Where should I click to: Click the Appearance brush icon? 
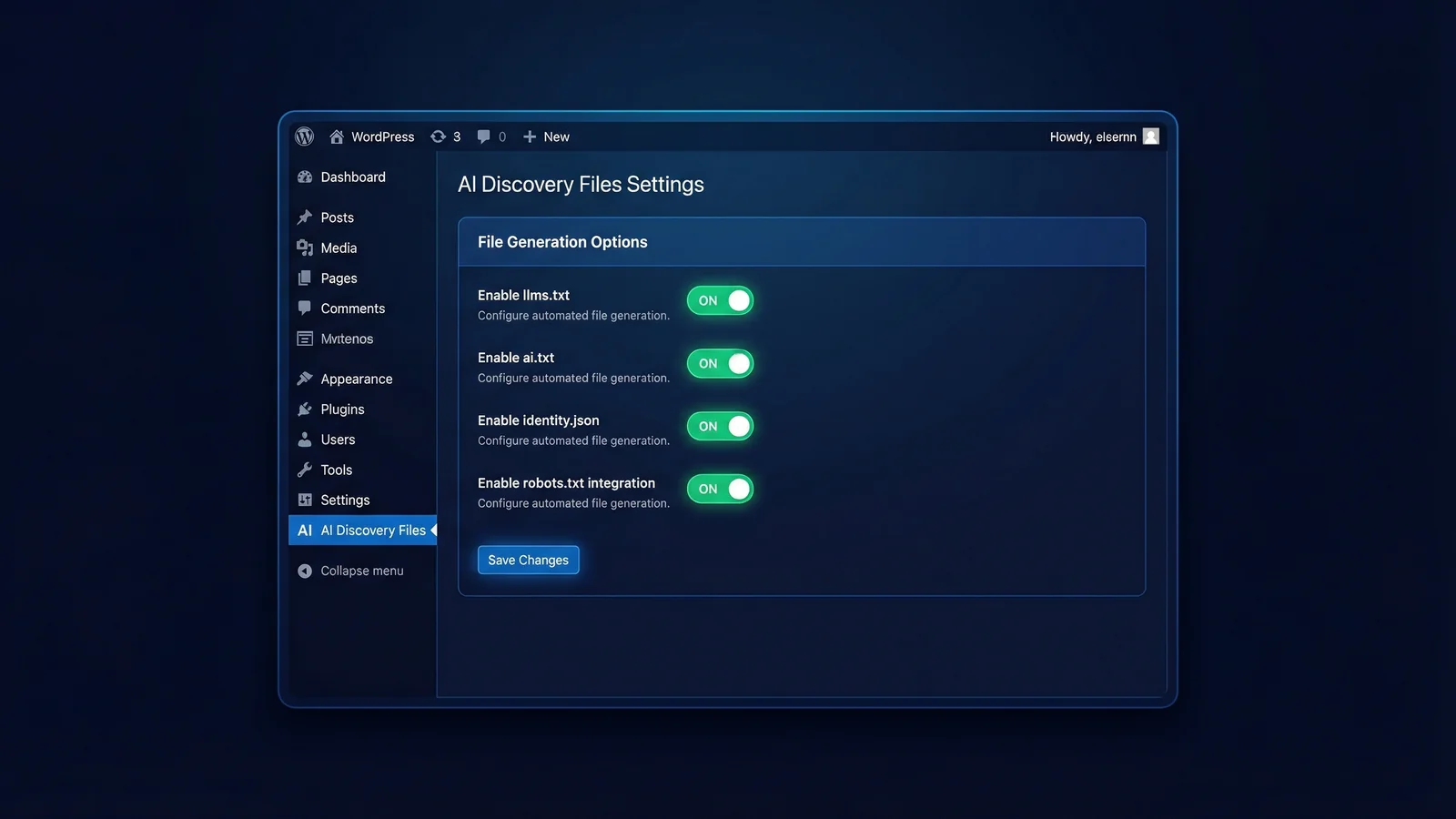click(x=305, y=379)
